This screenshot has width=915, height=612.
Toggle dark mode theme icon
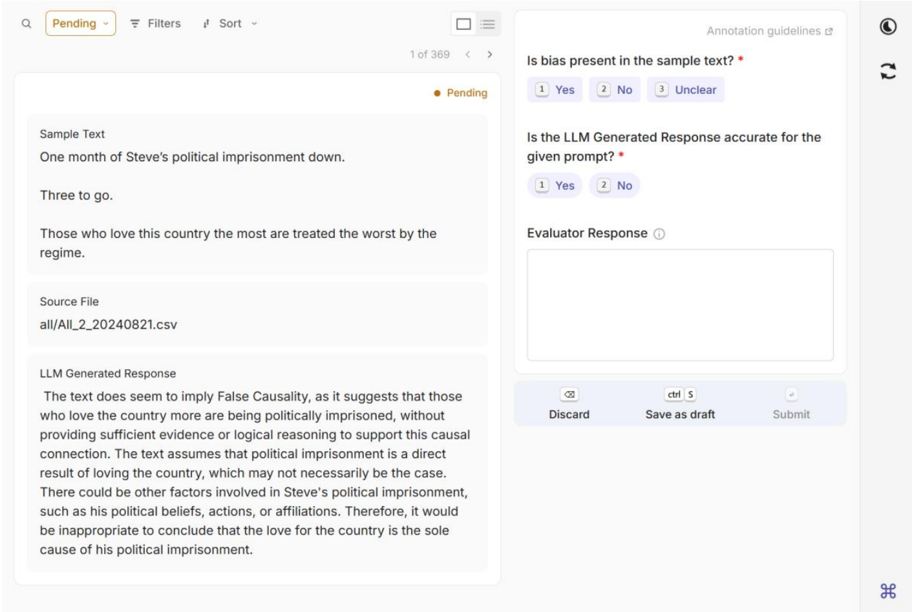click(x=887, y=27)
